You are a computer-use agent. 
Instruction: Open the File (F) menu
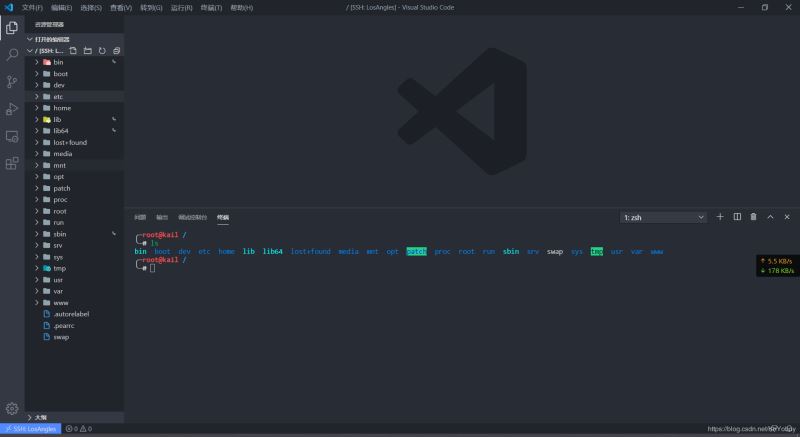(x=32, y=8)
